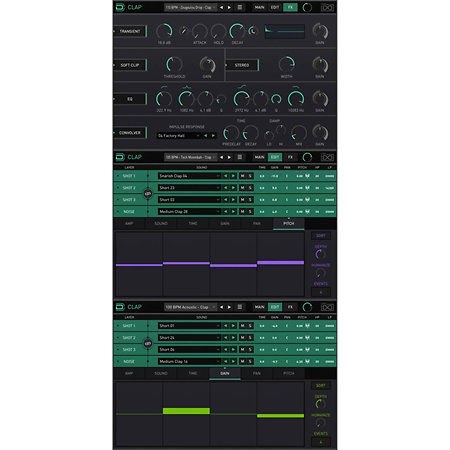450x450 pixels.
Task: Open the Snarish Clap 04 sound dropdown
Action: pyautogui.click(x=189, y=176)
